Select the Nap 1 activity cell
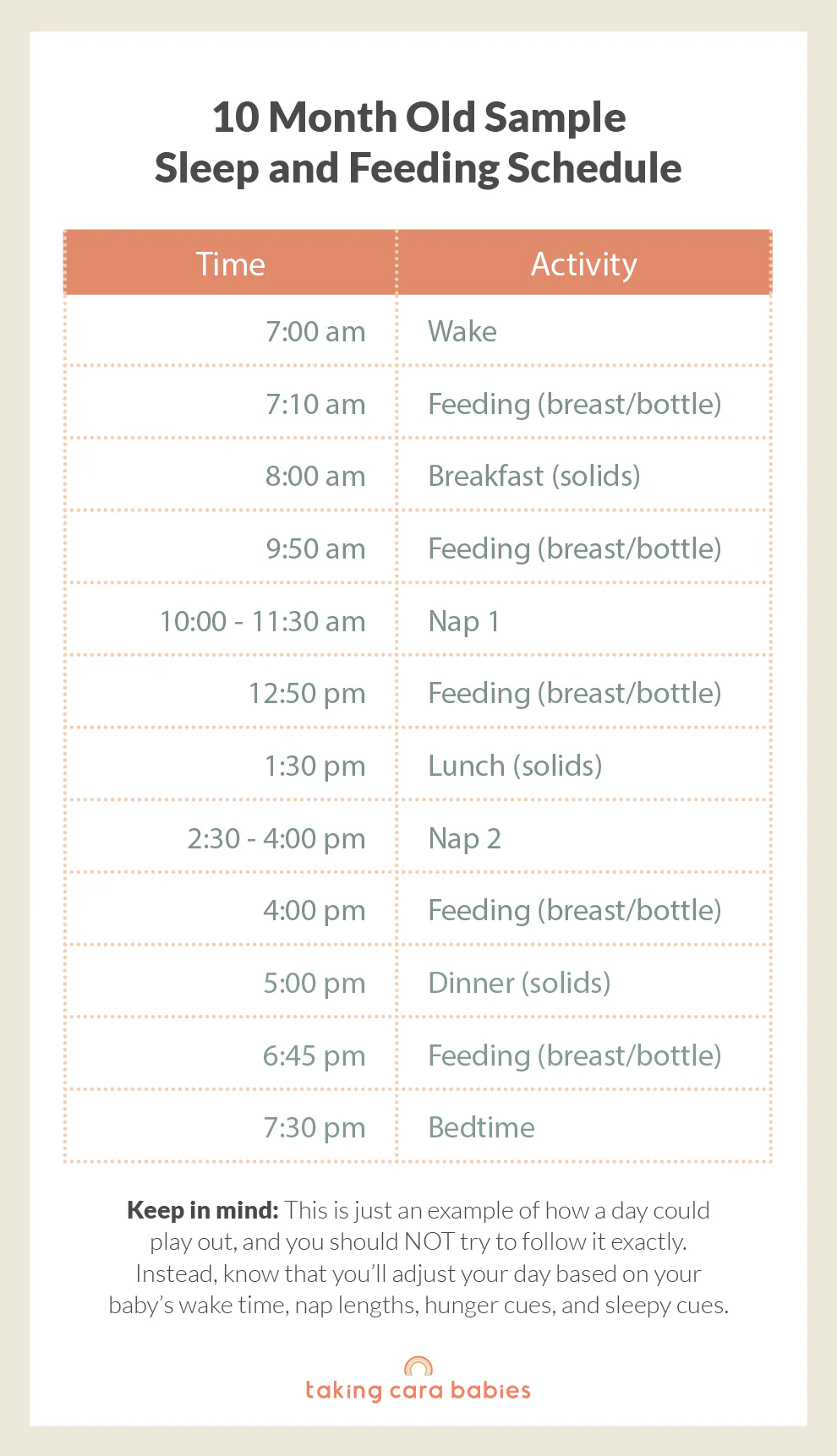Image resolution: width=837 pixels, height=1456 pixels. pyautogui.click(x=464, y=621)
